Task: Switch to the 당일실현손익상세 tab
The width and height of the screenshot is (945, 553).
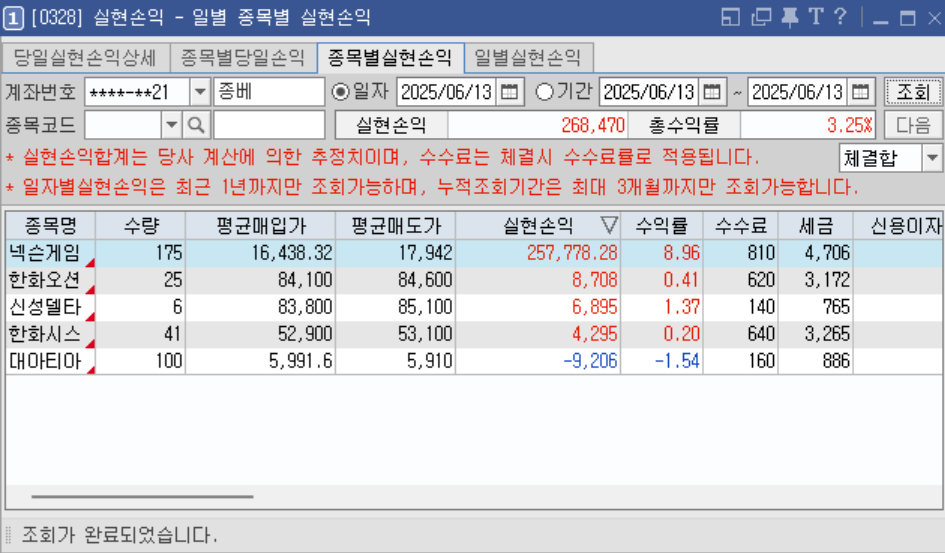Action: [85, 57]
